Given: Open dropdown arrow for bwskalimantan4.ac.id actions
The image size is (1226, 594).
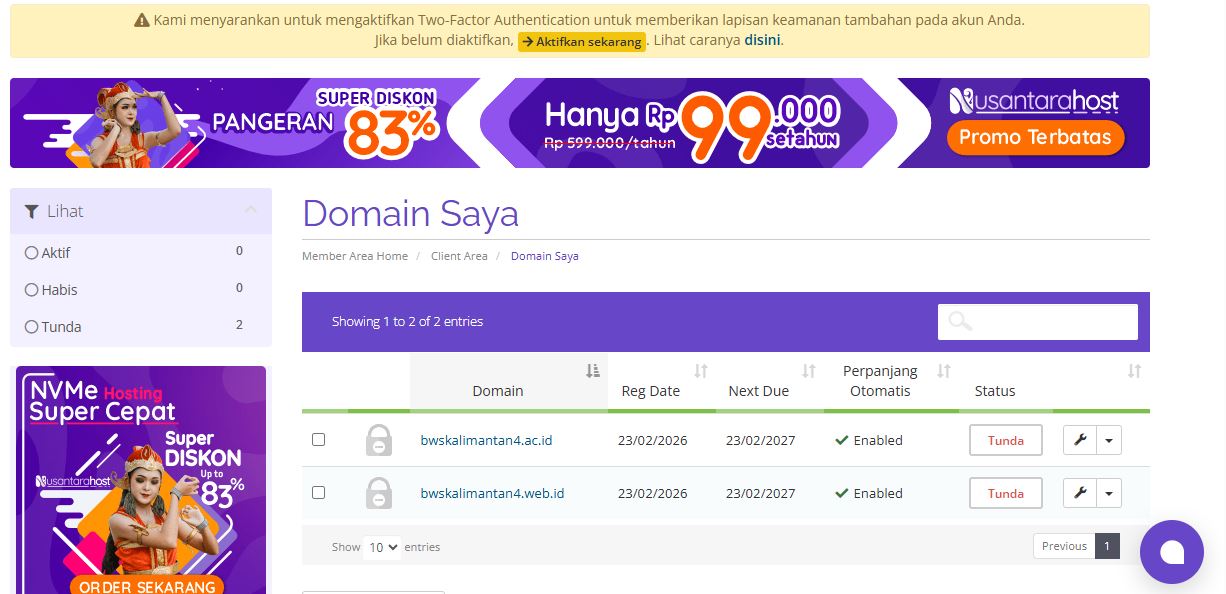Looking at the screenshot, I should tap(1109, 440).
